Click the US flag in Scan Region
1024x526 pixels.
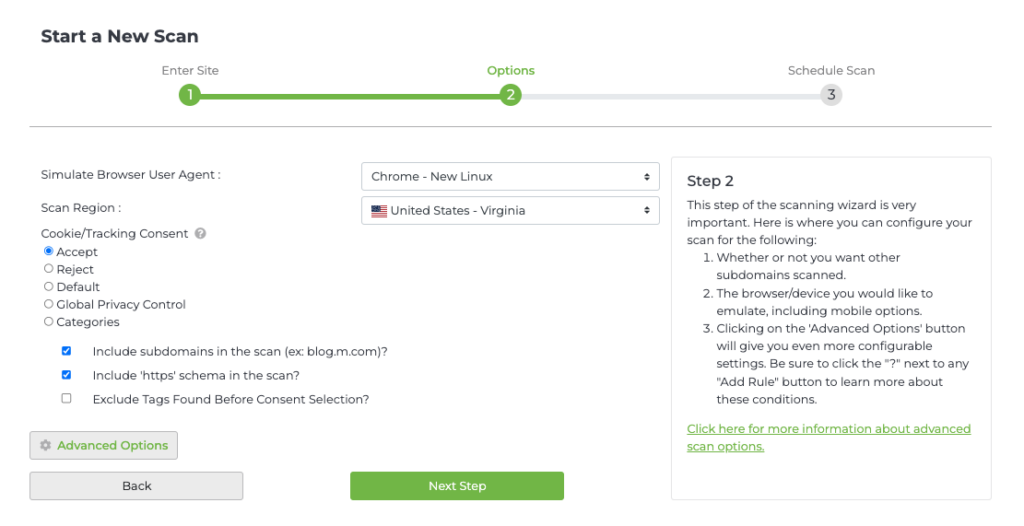(x=379, y=211)
